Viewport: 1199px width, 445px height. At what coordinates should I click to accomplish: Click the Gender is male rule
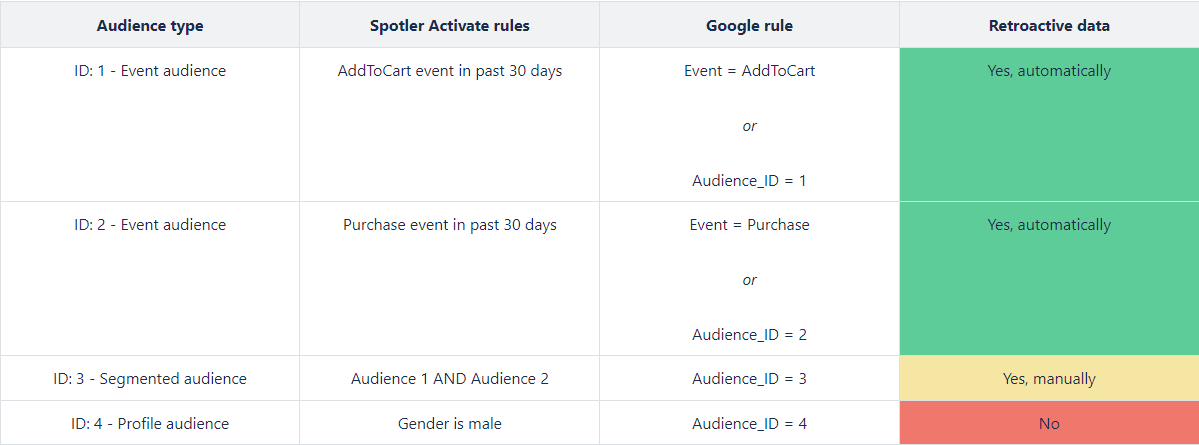point(450,423)
